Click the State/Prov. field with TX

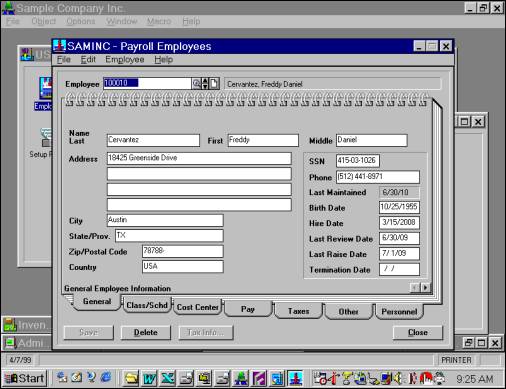169,236
